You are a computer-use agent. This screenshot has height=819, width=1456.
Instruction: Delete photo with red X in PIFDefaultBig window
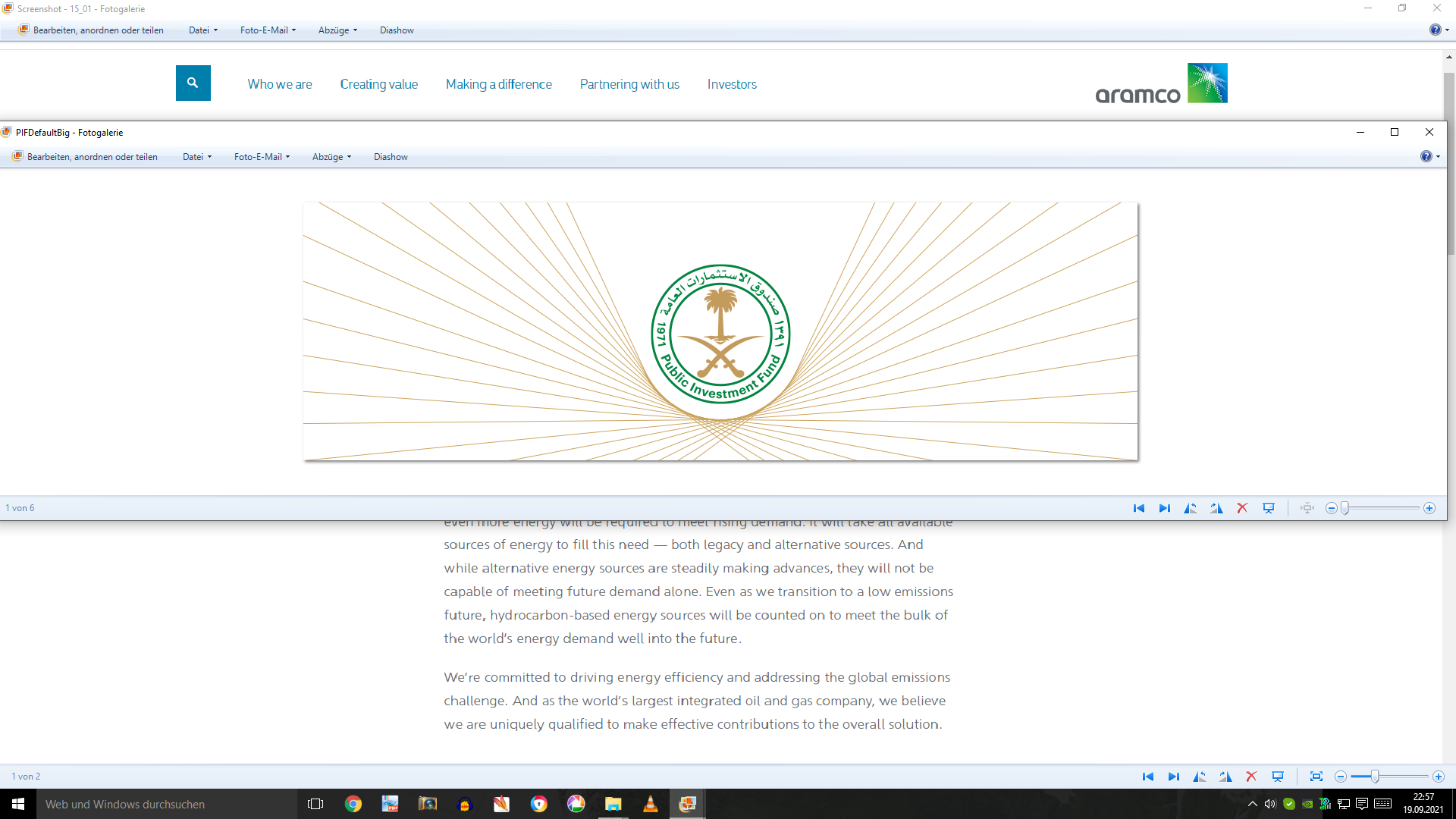[1242, 508]
